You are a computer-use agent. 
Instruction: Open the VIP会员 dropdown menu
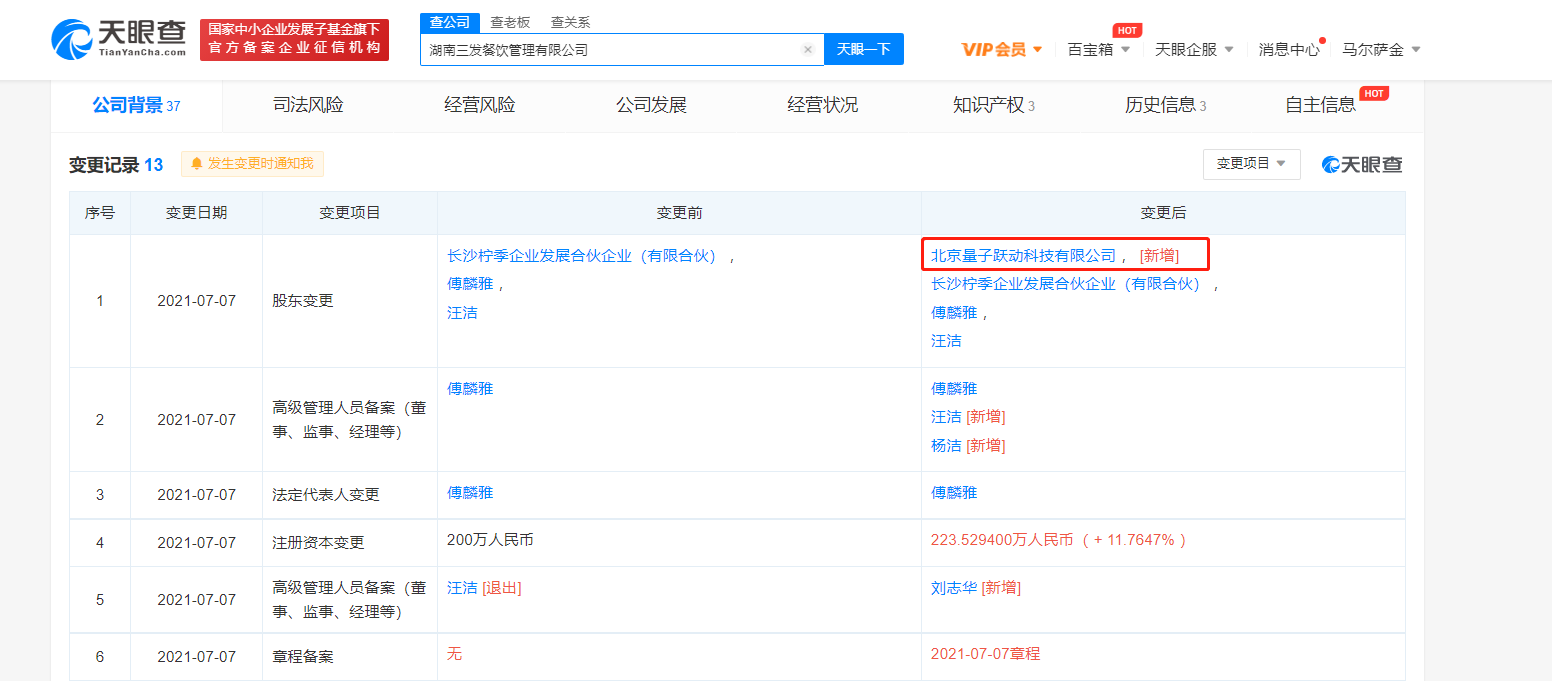click(1001, 49)
